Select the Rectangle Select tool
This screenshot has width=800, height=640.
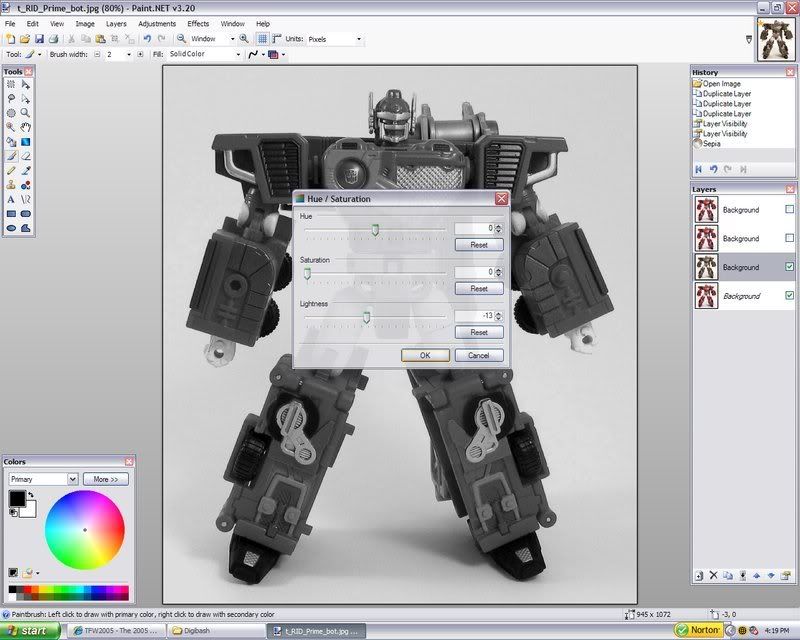(11, 85)
